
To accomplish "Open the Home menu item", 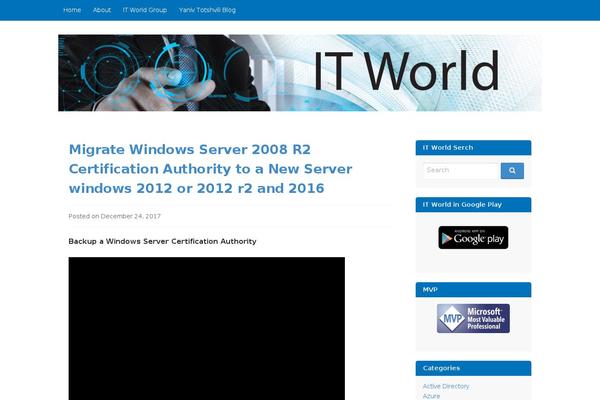I will tap(72, 10).
